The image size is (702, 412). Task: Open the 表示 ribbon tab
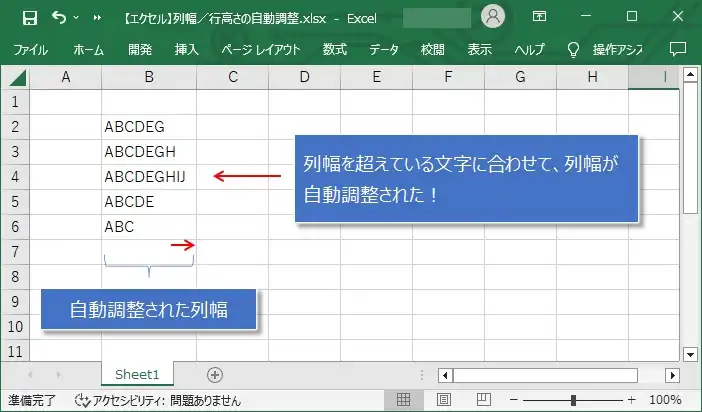479,49
